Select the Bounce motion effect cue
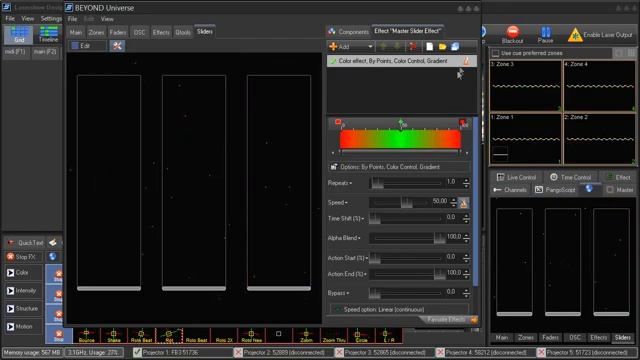The image size is (640, 360). (86, 336)
